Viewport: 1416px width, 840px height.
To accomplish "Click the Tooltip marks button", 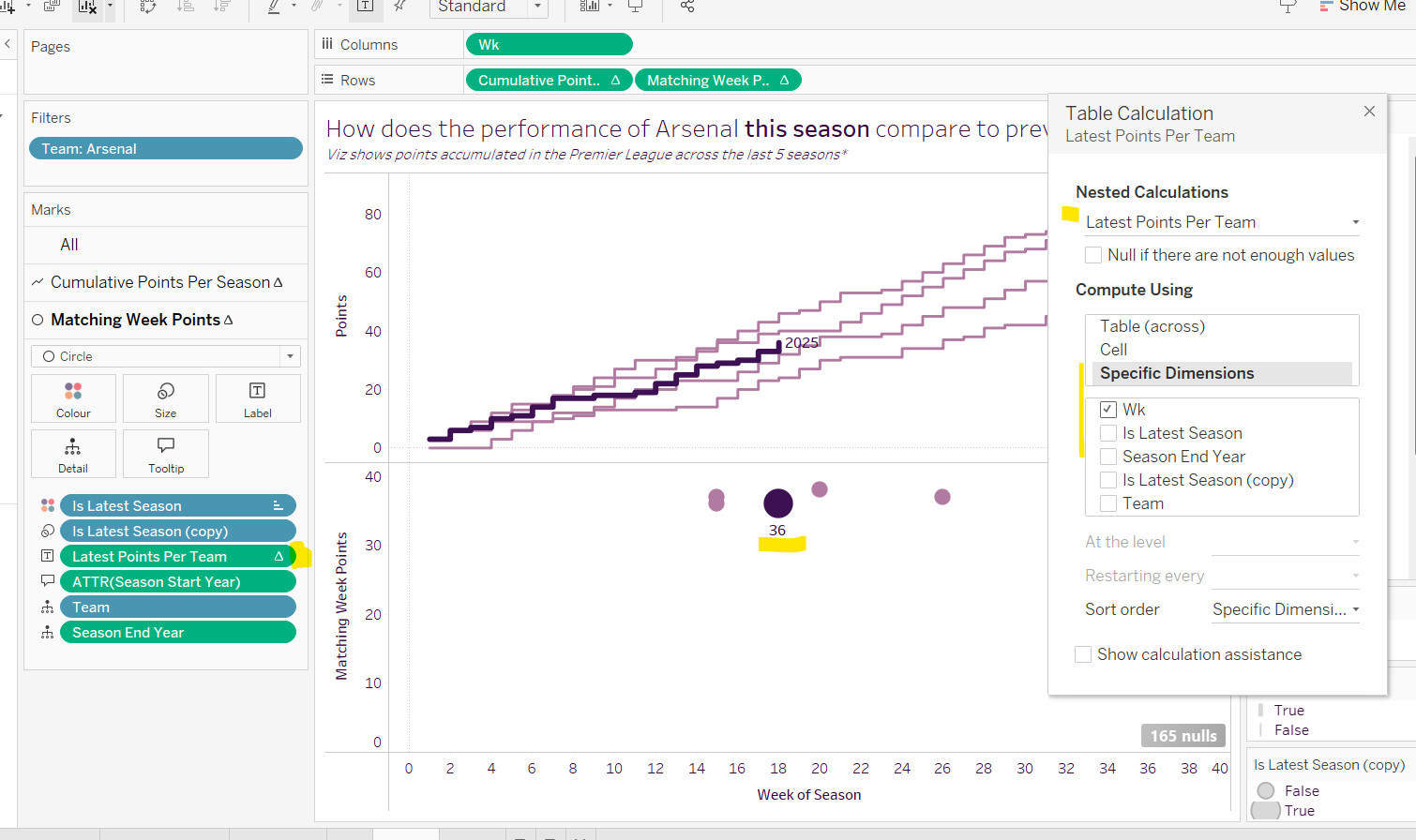I will click(x=166, y=454).
